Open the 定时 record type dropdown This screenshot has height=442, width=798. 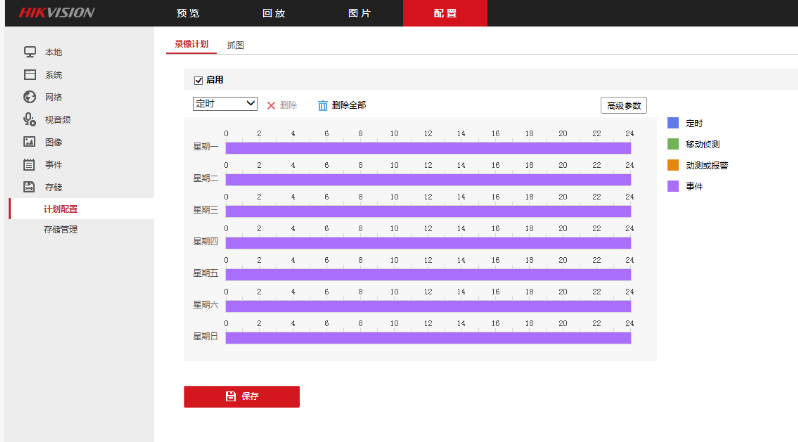[225, 104]
